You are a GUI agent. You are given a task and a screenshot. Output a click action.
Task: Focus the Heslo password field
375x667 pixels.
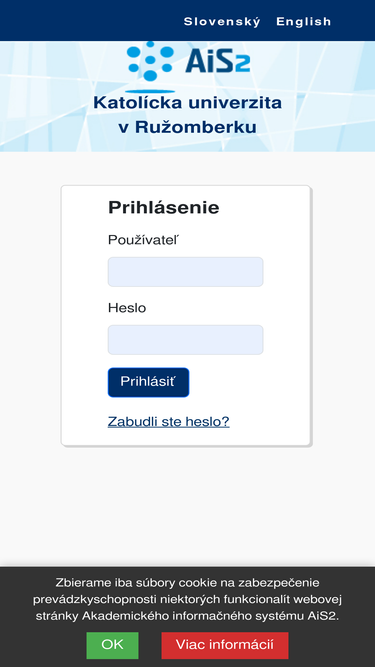click(185, 340)
